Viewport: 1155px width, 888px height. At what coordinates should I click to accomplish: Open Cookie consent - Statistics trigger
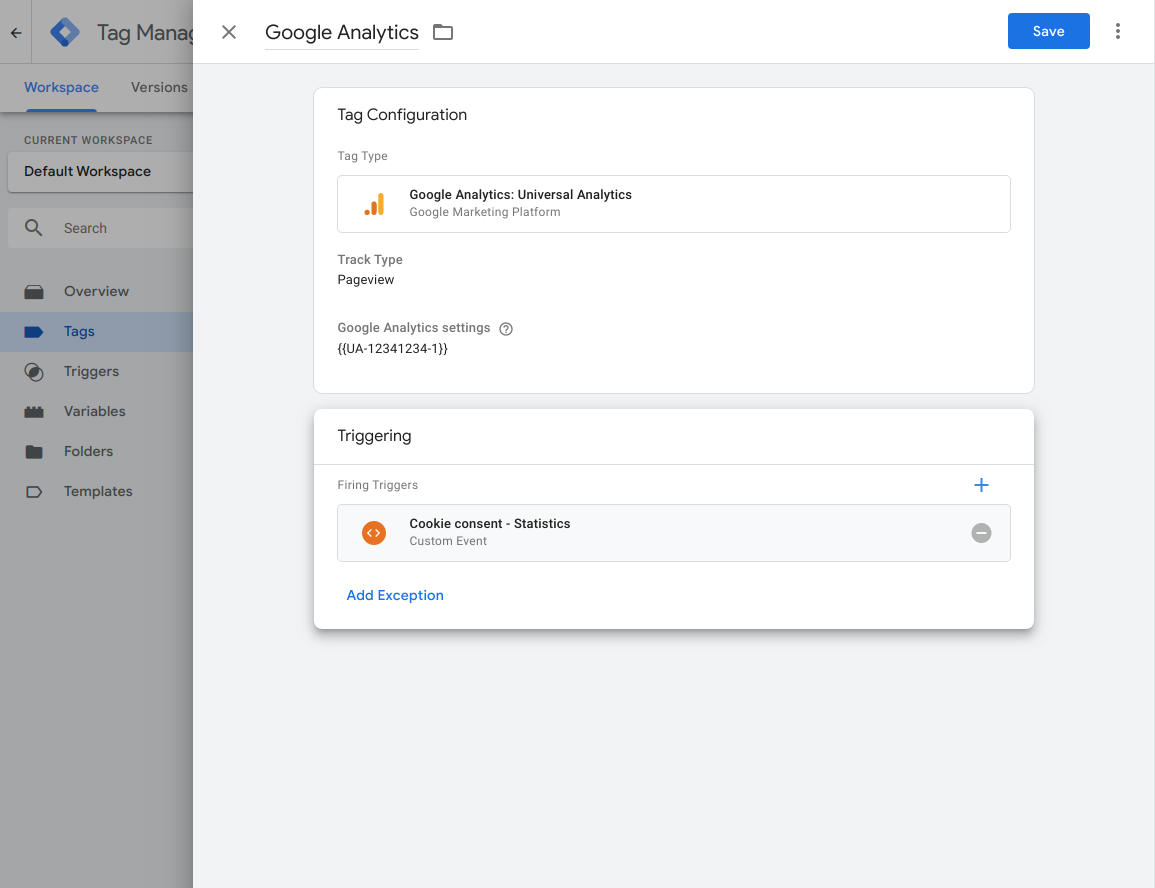[673, 533]
